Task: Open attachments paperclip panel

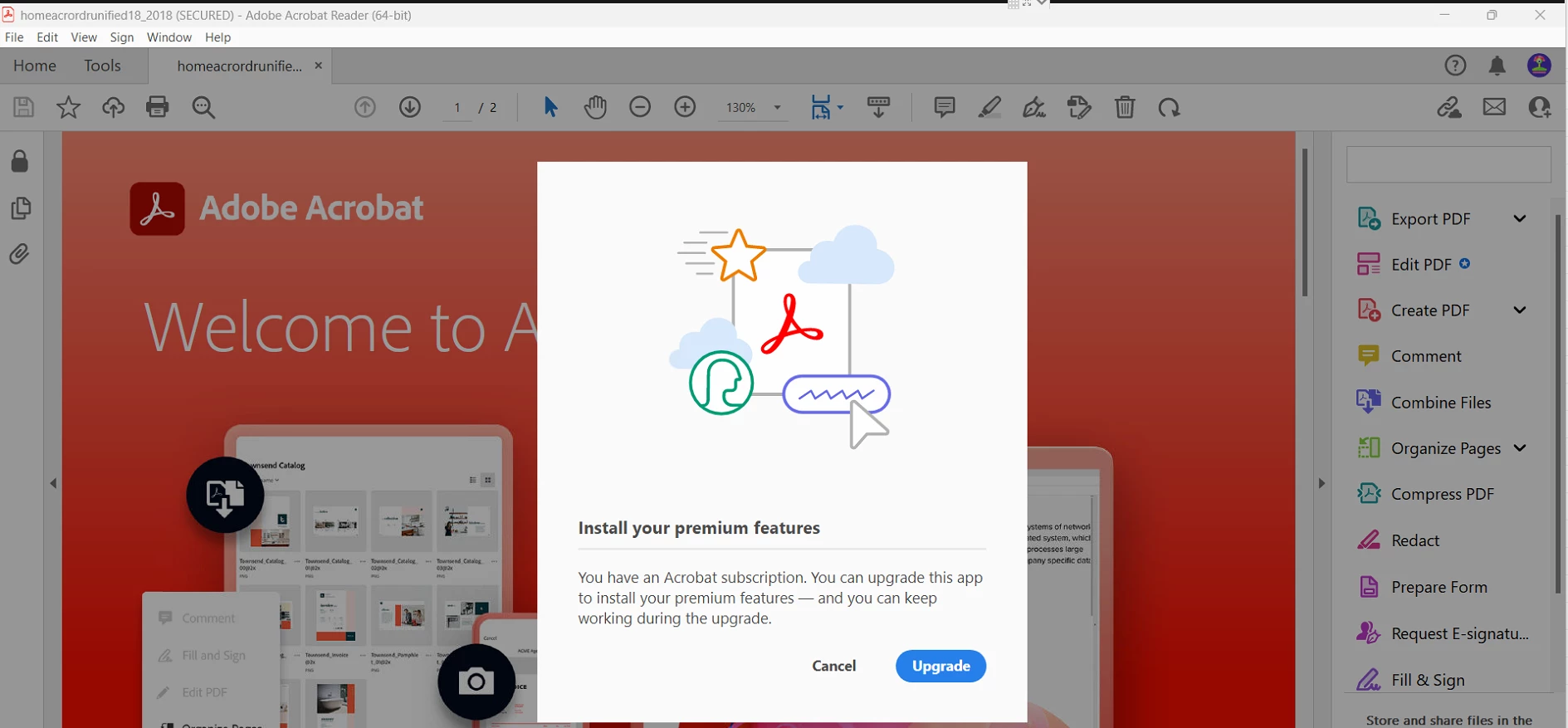Action: pos(20,254)
